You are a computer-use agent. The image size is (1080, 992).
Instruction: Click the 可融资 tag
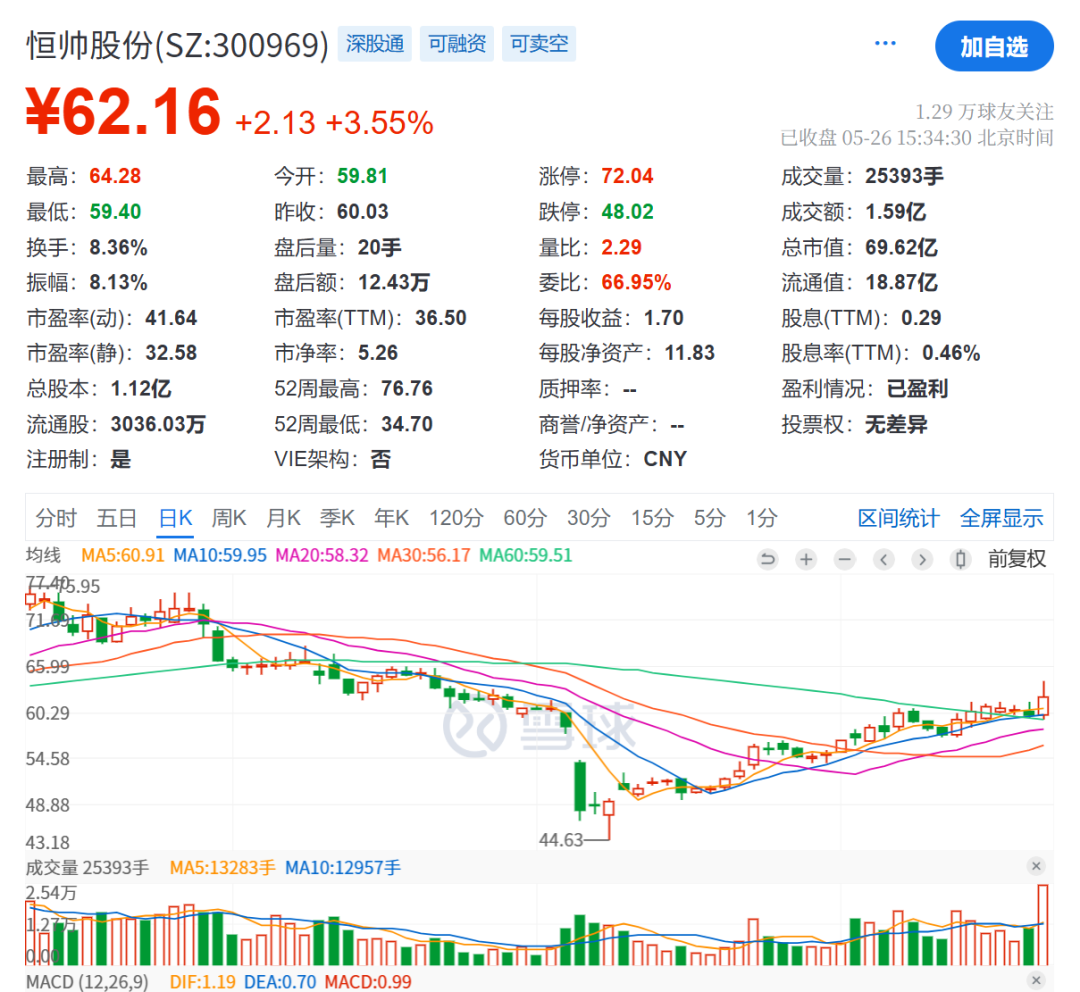click(457, 44)
